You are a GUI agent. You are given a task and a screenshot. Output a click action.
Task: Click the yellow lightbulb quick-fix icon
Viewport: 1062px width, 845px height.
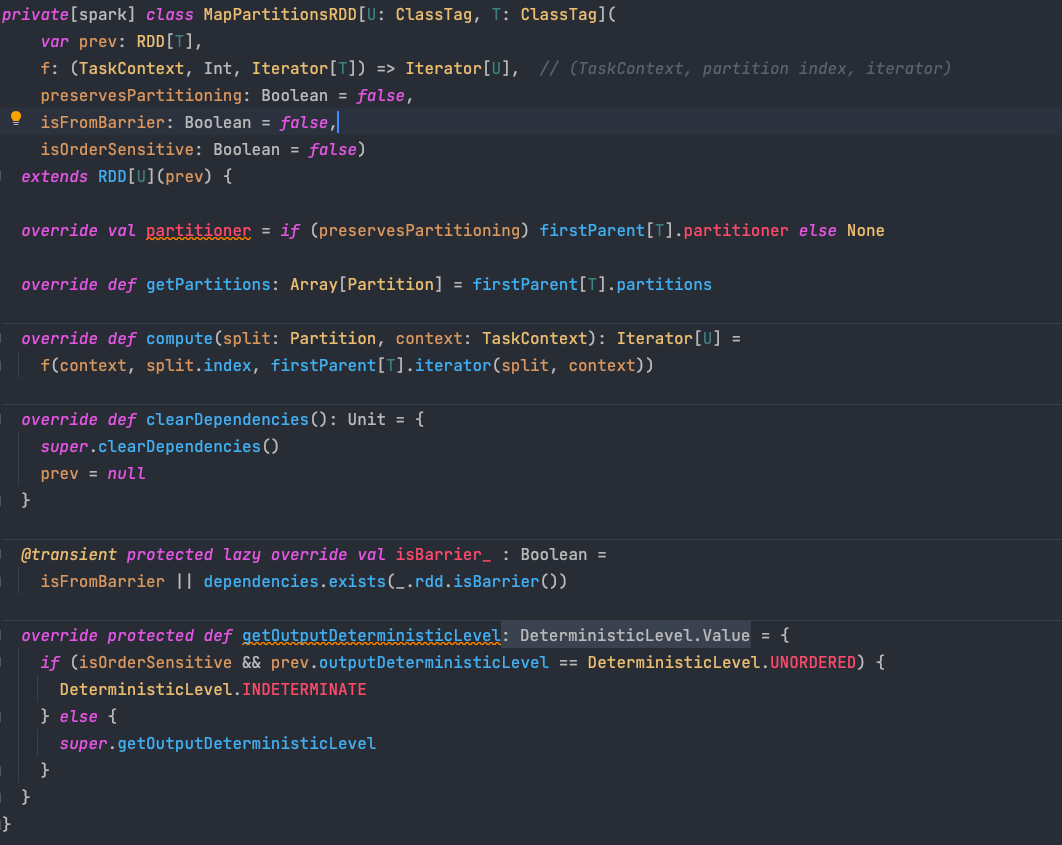[x=16, y=118]
